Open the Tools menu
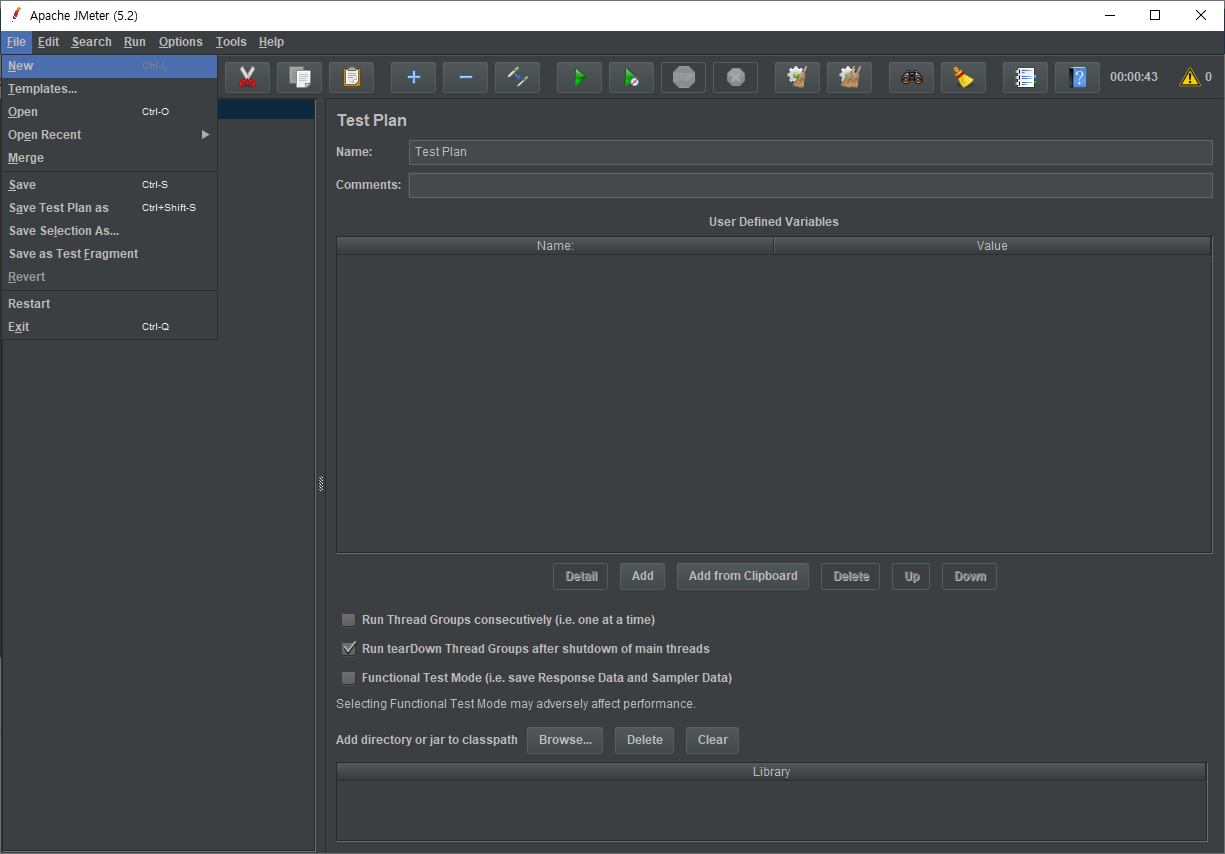This screenshot has height=854, width=1225. point(231,42)
